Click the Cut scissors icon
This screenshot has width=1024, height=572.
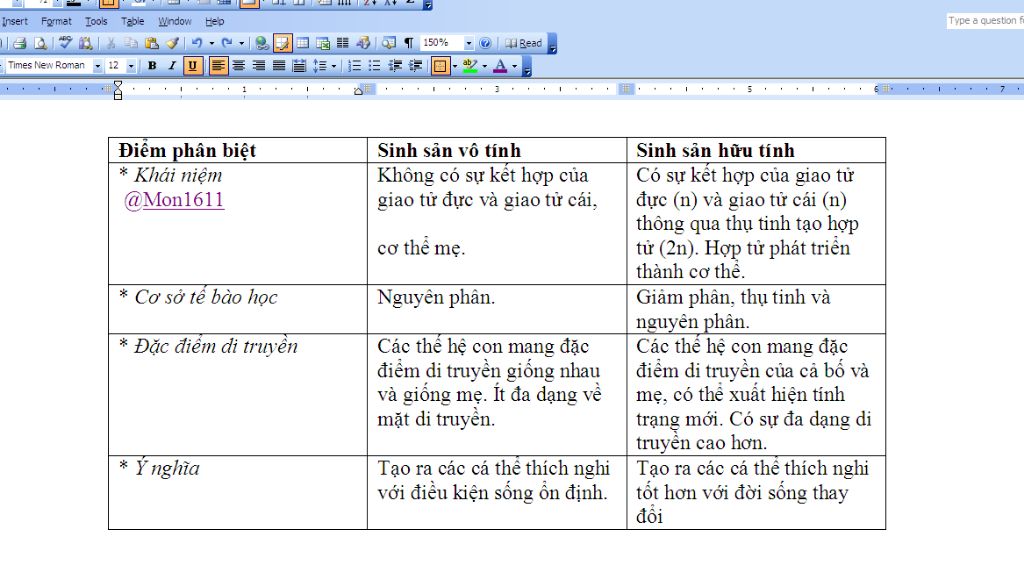coord(111,43)
